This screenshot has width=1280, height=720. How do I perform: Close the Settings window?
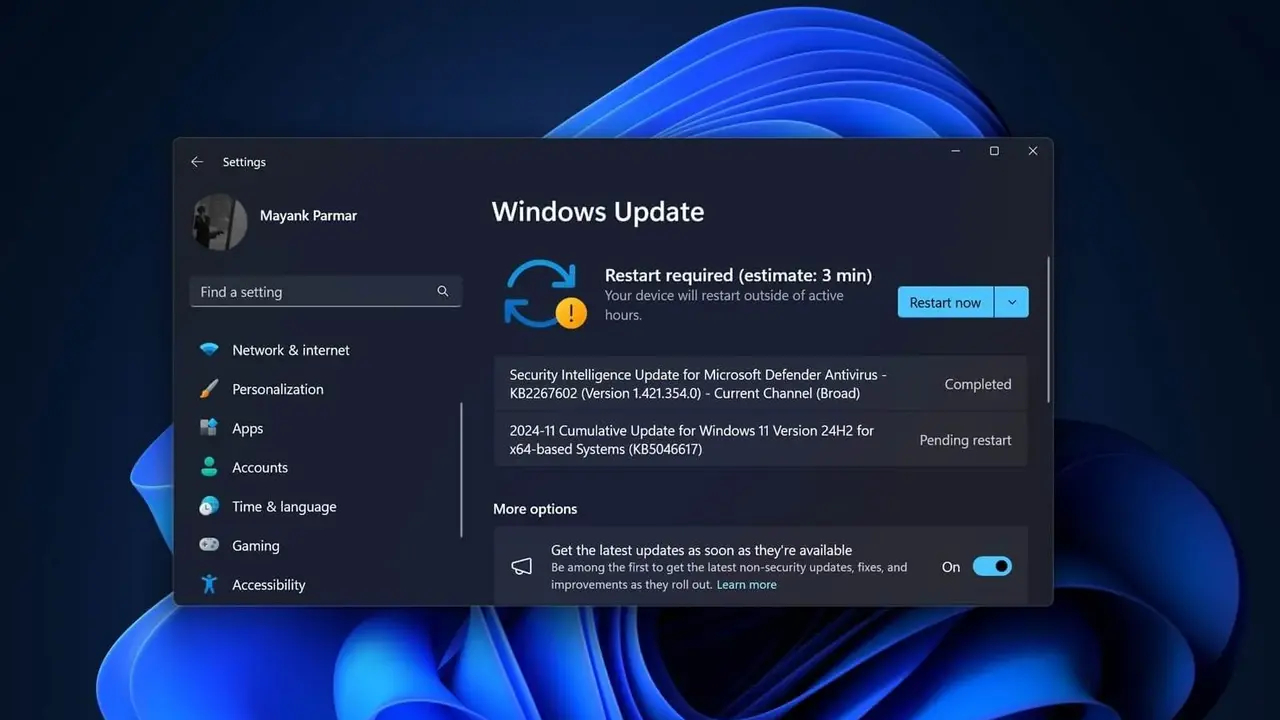[x=1033, y=151]
